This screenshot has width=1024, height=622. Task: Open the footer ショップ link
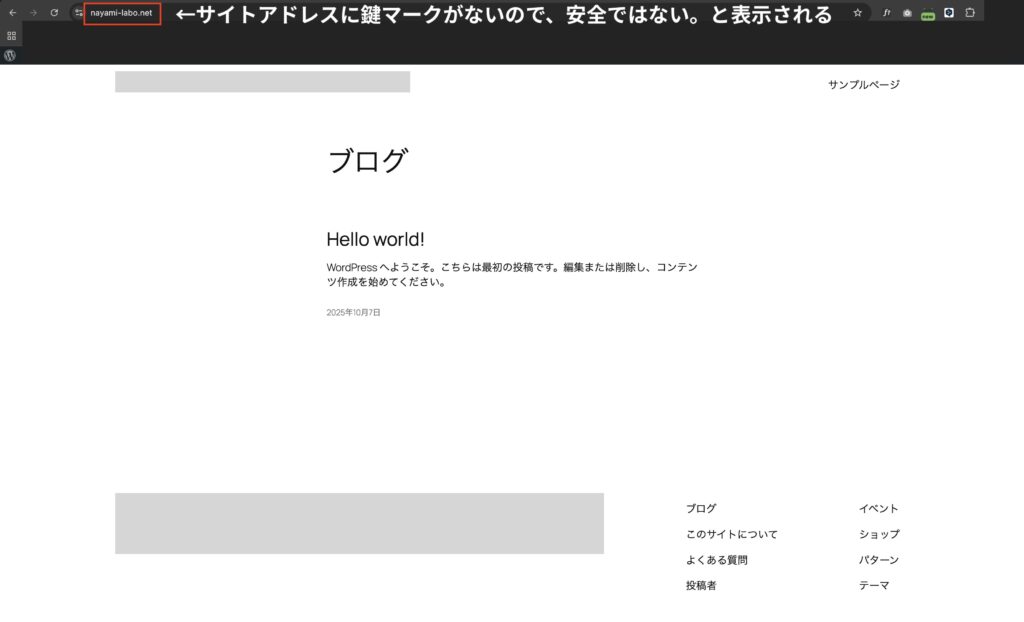879,535
